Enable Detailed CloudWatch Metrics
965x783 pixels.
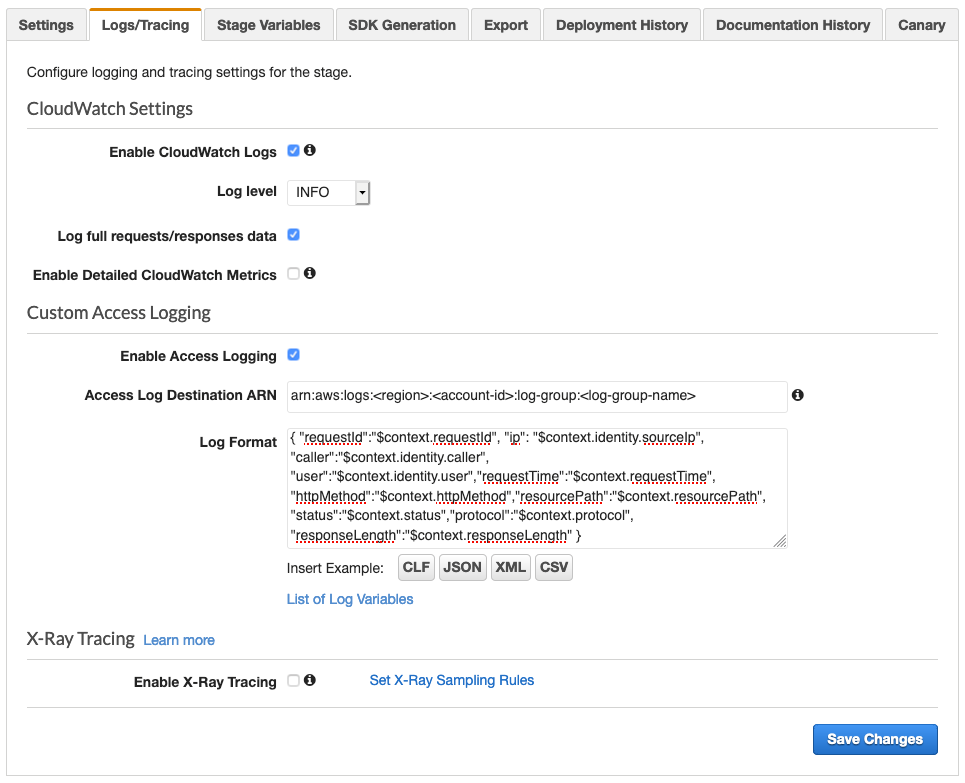pyautogui.click(x=293, y=273)
